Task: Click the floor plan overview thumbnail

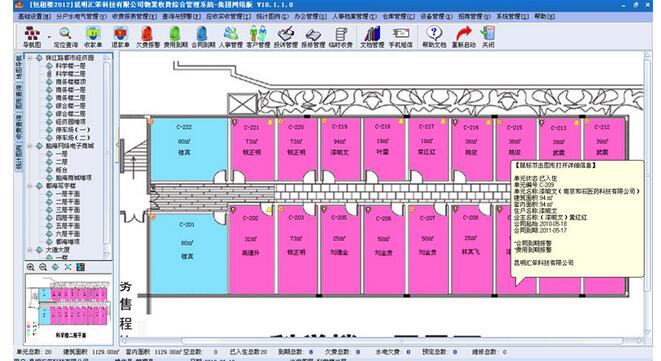Action: [70, 309]
